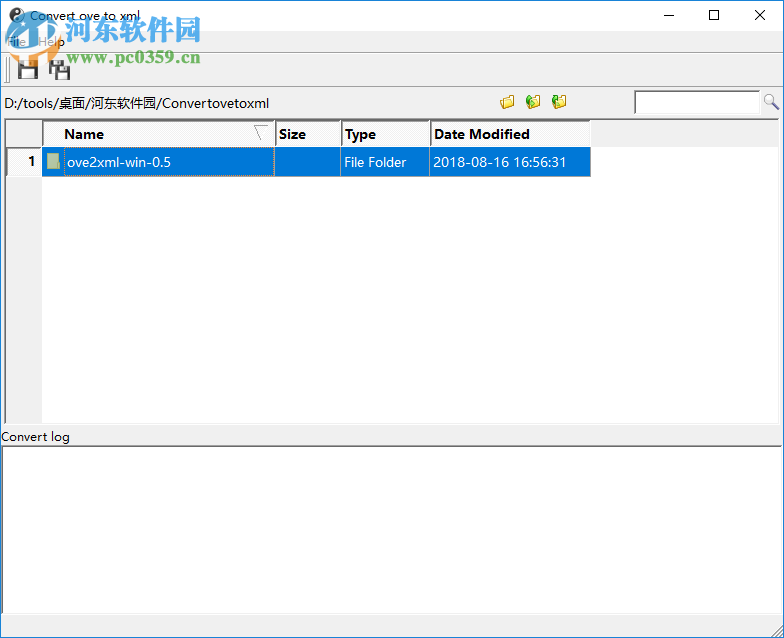
Task: Close the Convert ove to xml window
Action: 760,16
